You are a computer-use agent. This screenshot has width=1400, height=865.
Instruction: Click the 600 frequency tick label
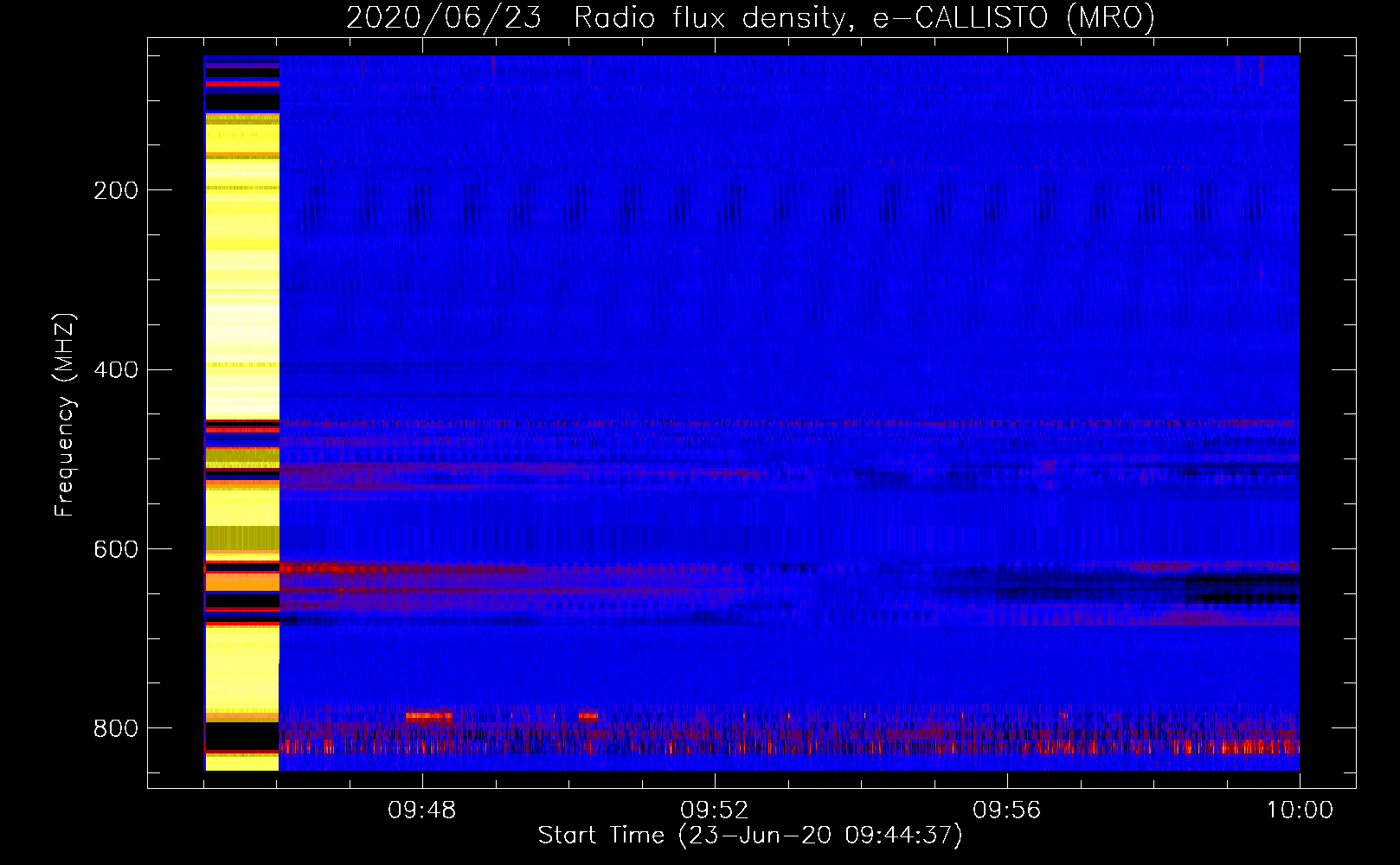pyautogui.click(x=116, y=549)
